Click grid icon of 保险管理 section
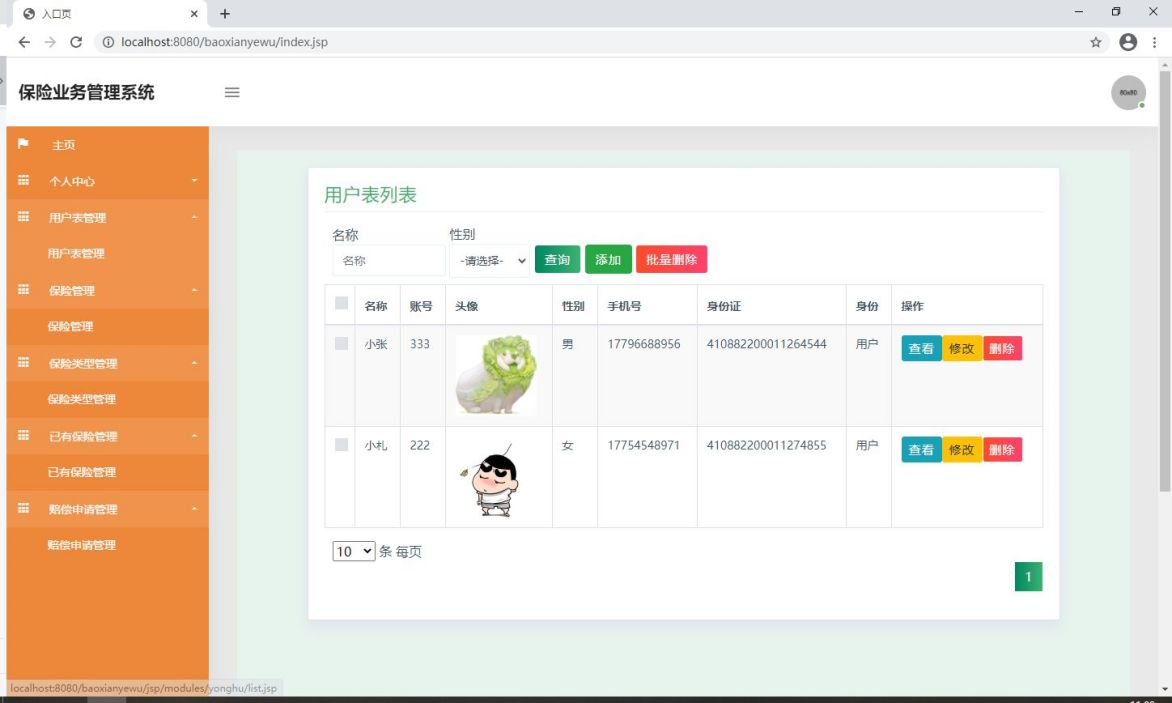Screen dimensions: 1172x703 23,289
